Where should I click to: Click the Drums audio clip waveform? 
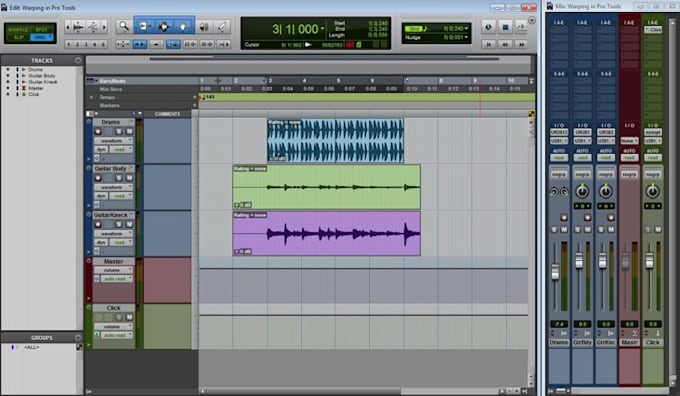[335, 141]
